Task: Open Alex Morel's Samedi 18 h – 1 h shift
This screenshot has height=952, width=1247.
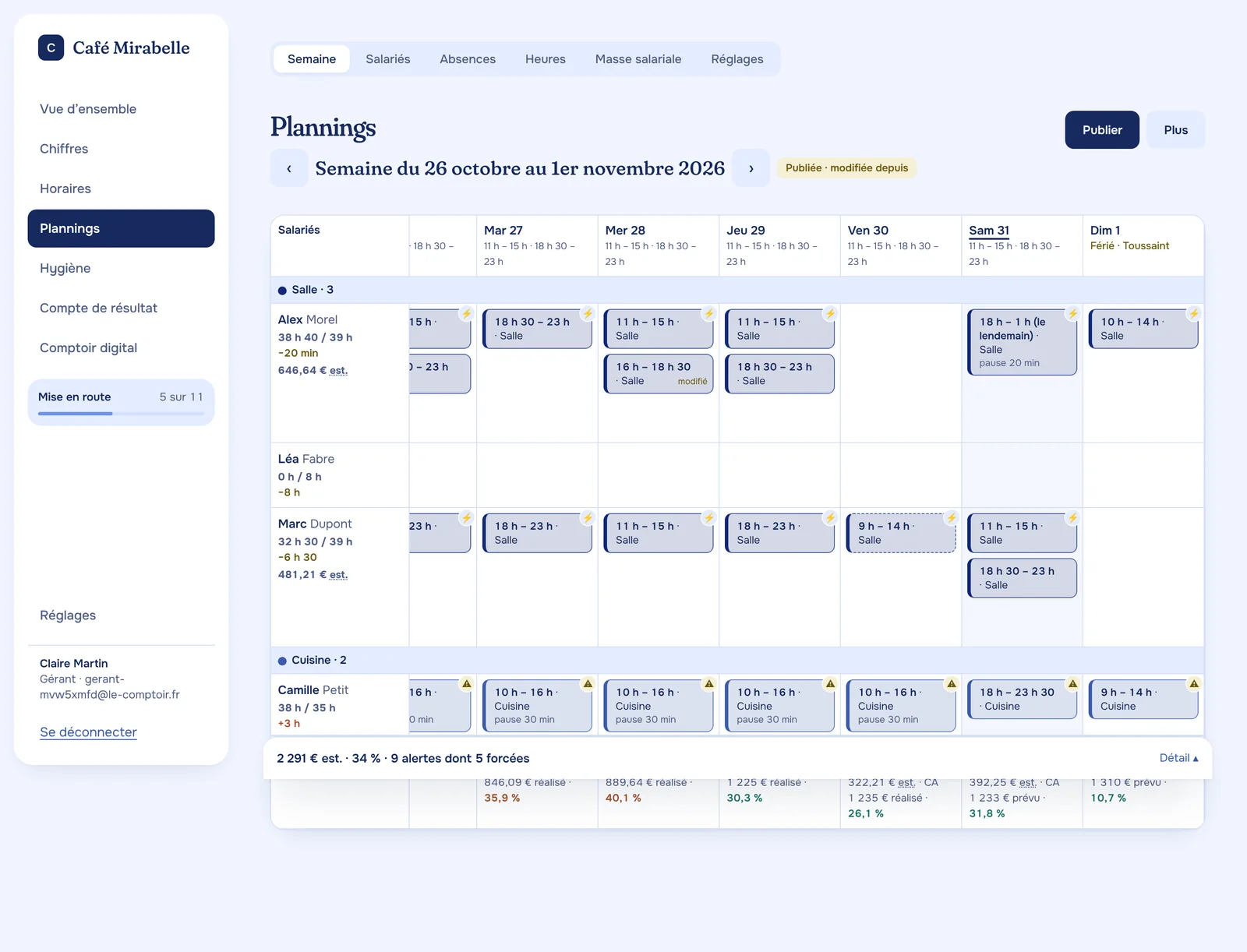Action: click(x=1022, y=342)
